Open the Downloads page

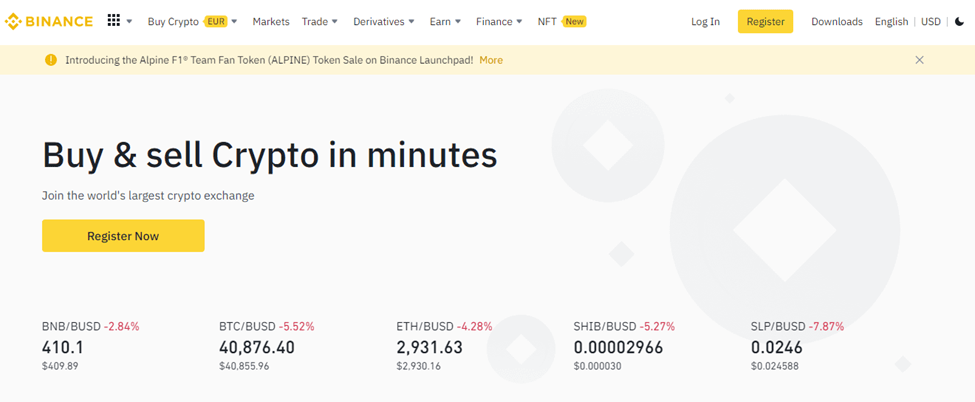(836, 22)
